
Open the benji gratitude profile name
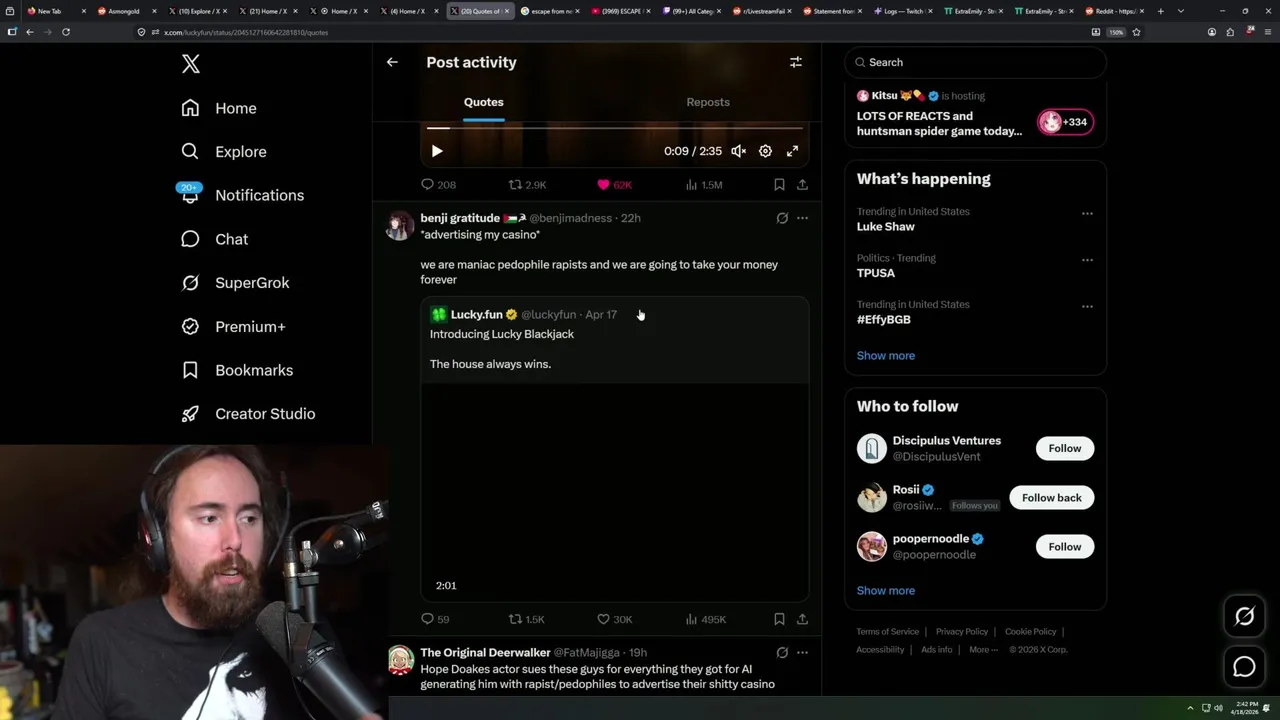pos(460,218)
